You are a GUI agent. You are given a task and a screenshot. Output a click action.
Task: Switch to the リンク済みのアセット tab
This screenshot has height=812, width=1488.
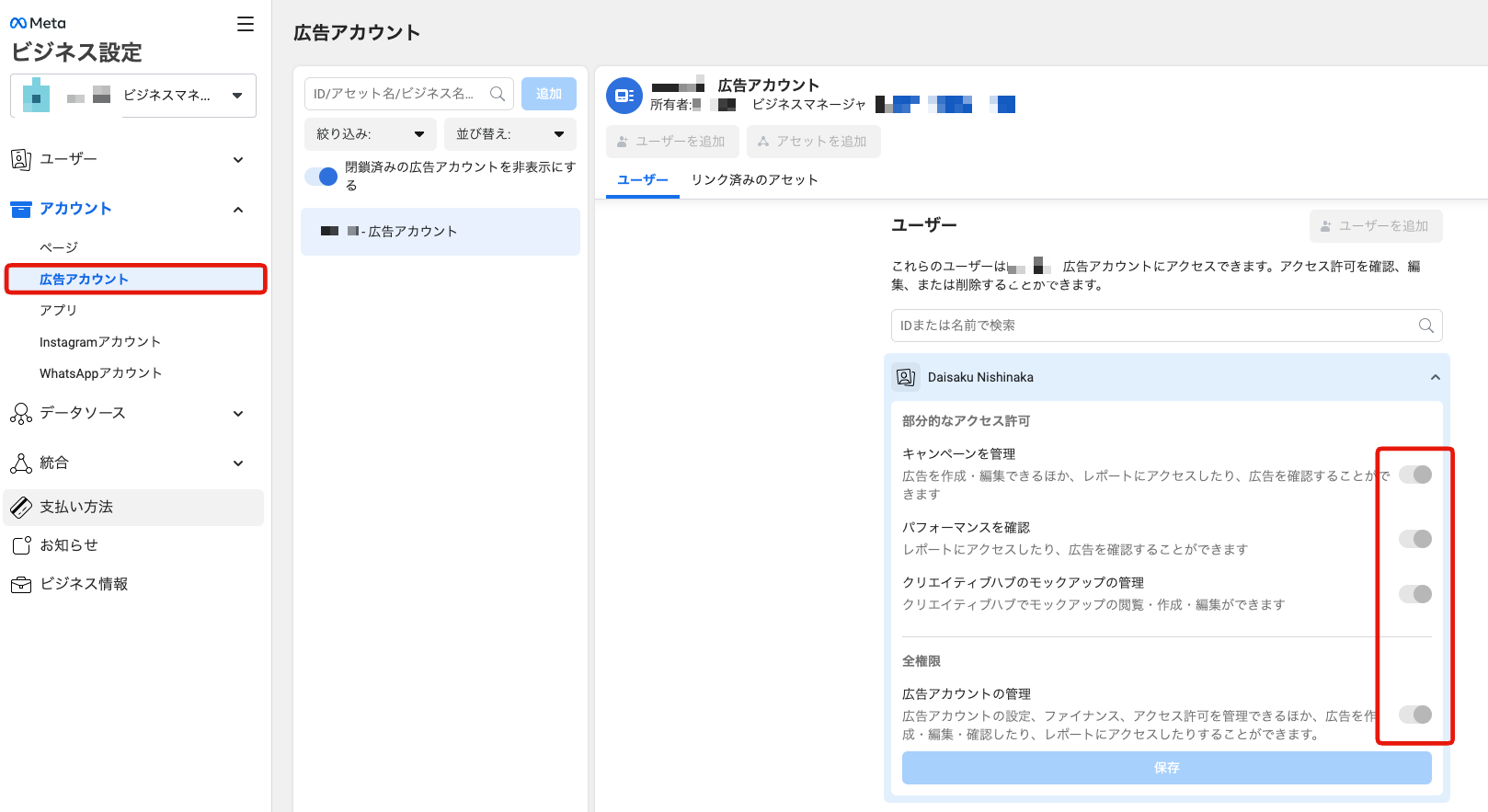[x=754, y=179]
